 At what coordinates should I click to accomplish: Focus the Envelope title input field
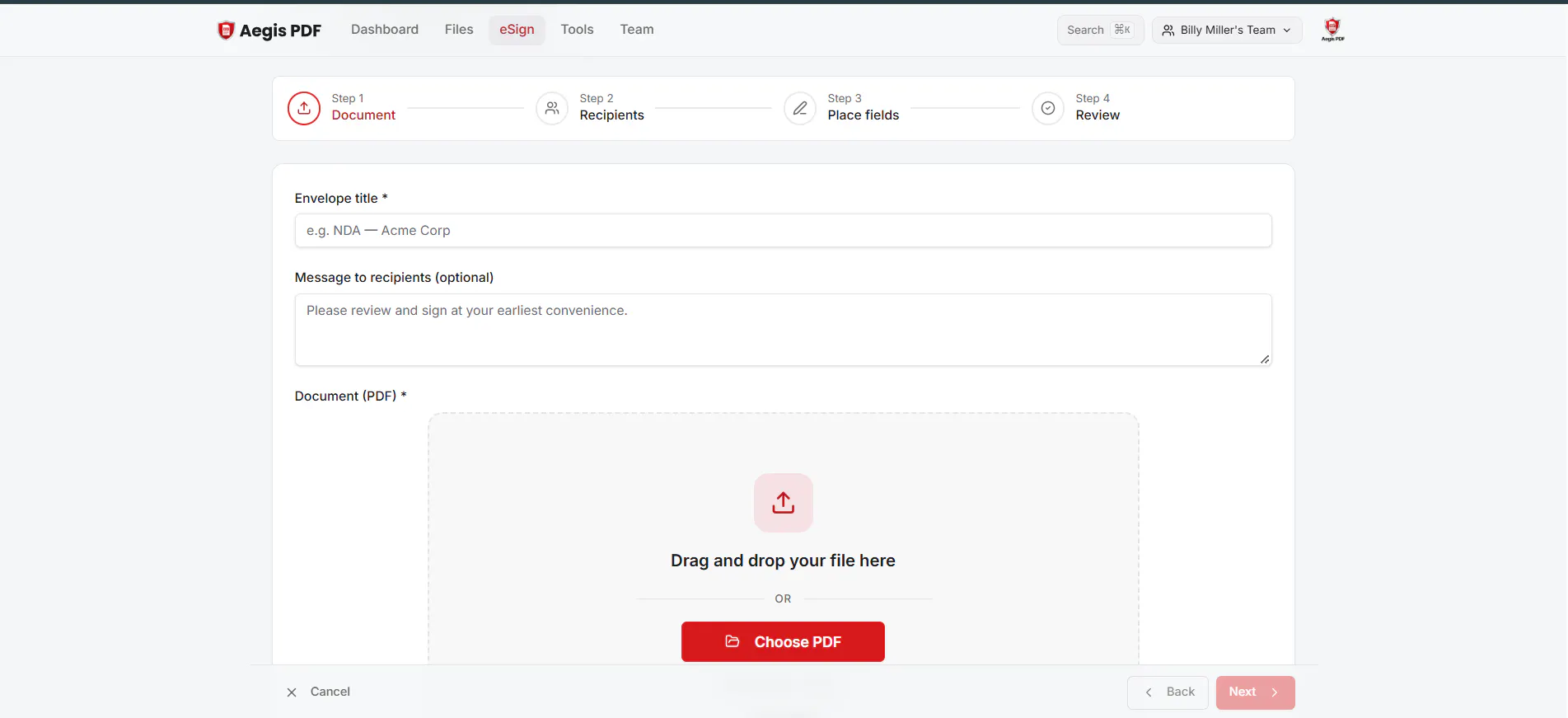click(784, 231)
